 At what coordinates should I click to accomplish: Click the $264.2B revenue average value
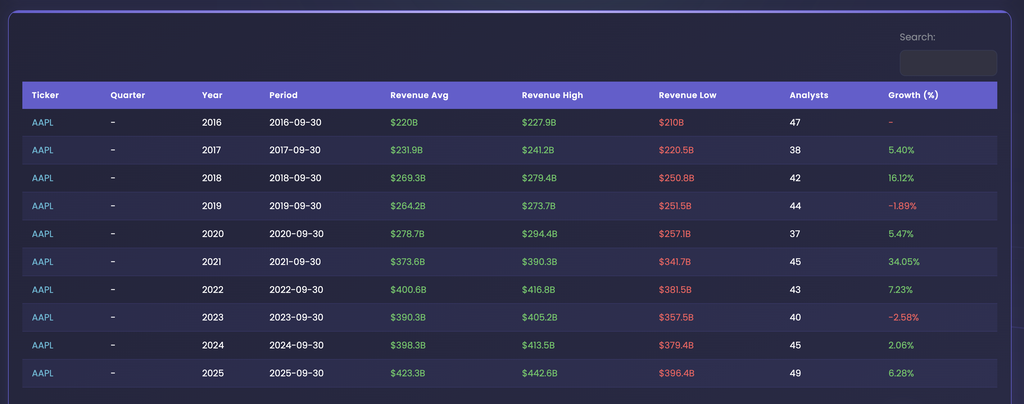[408, 206]
